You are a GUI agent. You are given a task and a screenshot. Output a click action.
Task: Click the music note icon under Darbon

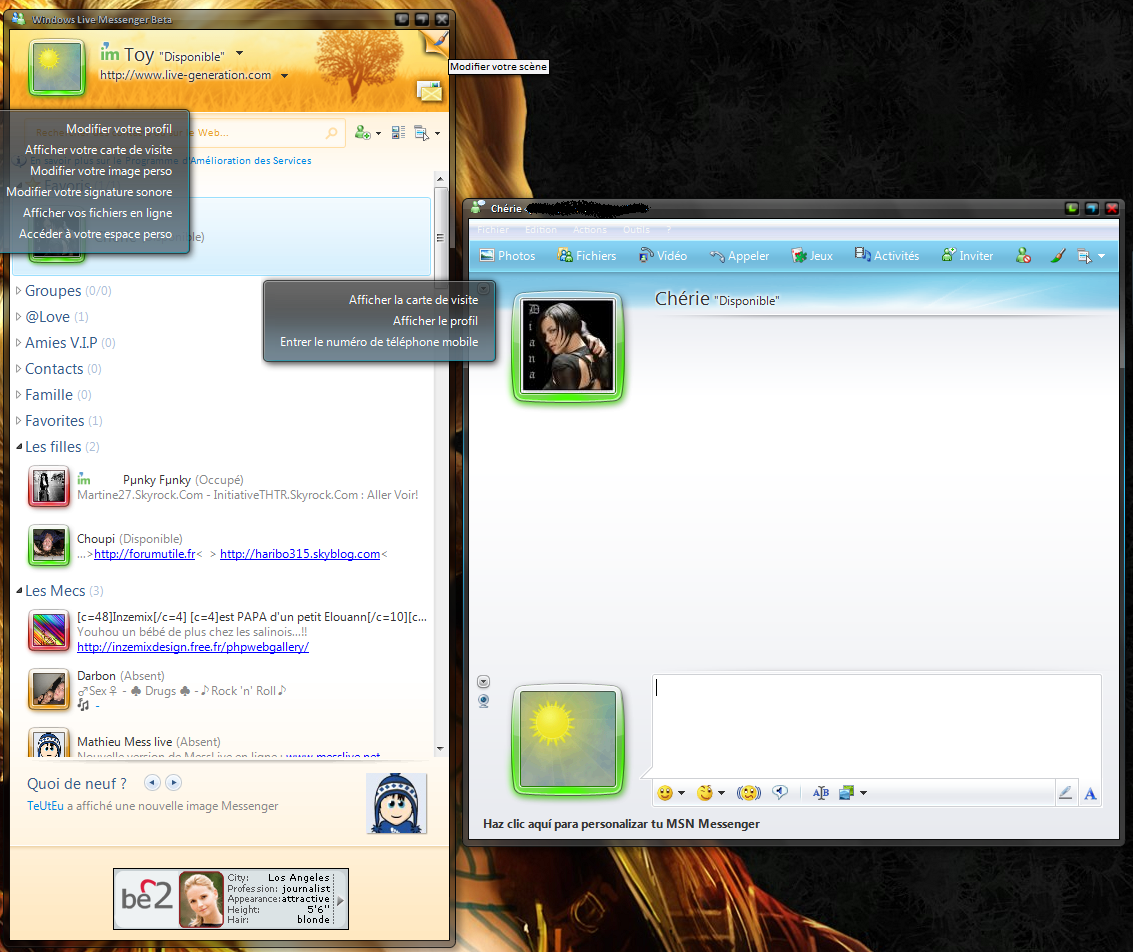[x=83, y=705]
